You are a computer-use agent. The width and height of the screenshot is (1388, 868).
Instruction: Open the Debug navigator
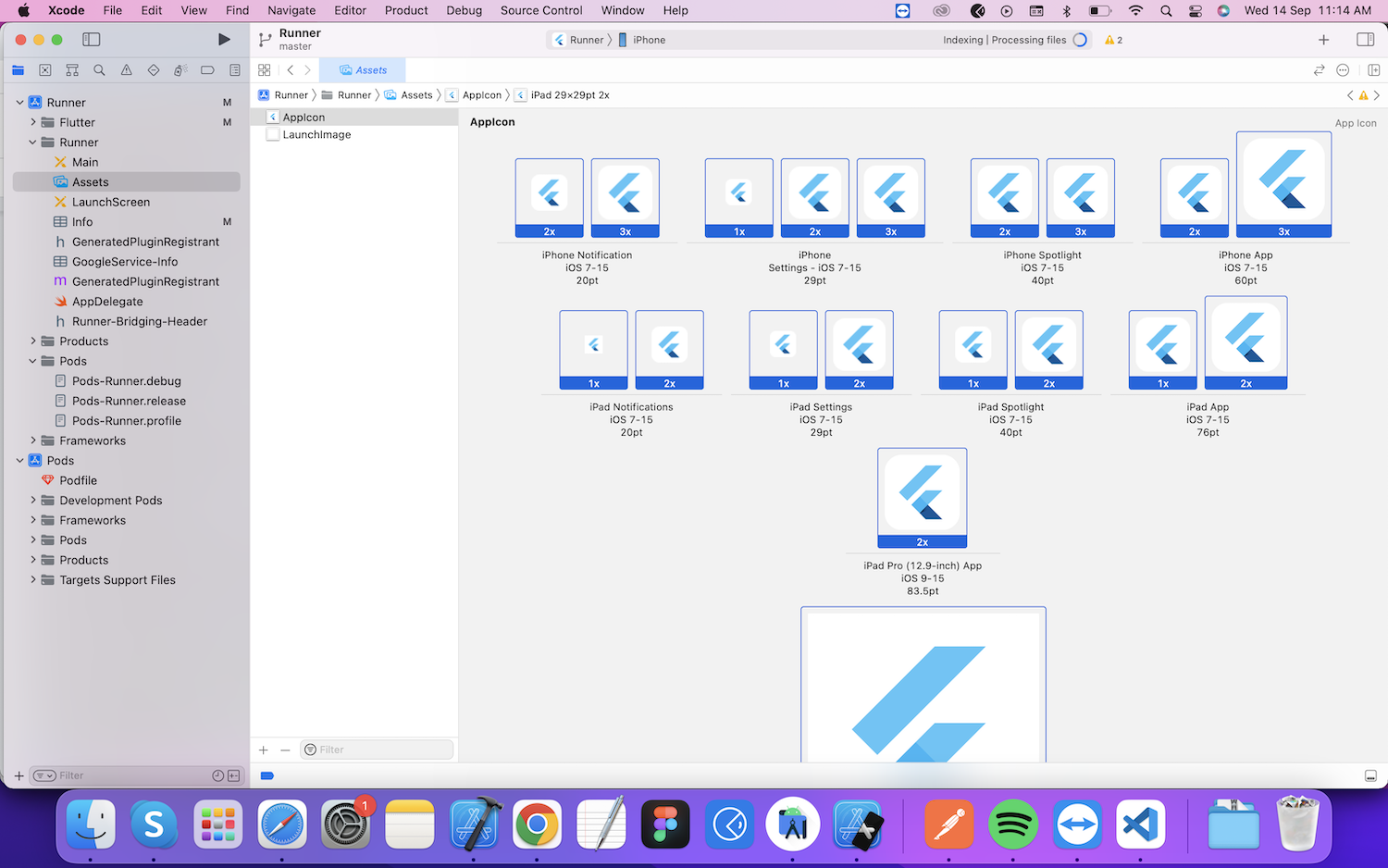click(180, 70)
